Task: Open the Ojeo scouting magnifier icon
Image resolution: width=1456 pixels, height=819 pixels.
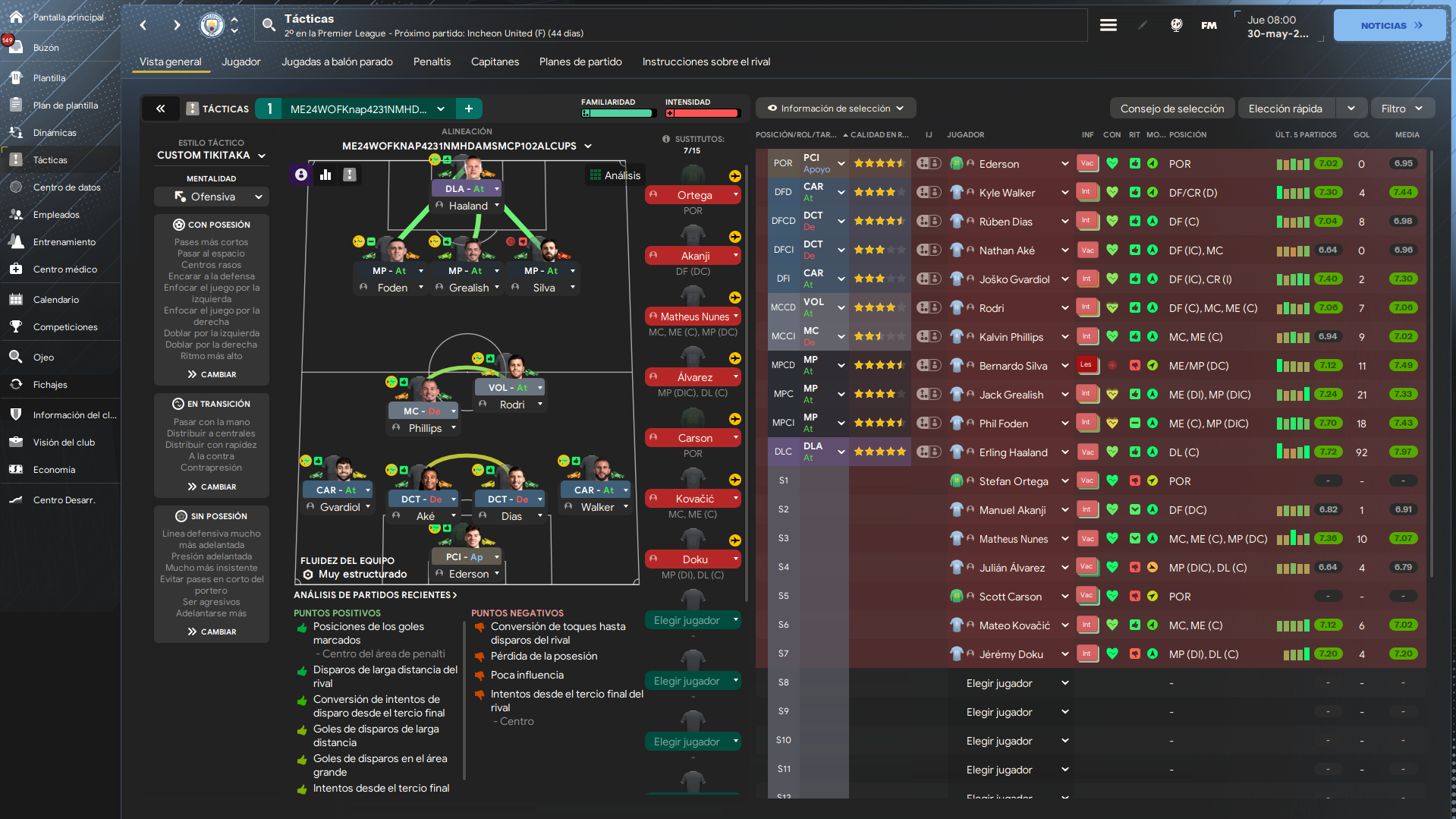Action: 16,357
